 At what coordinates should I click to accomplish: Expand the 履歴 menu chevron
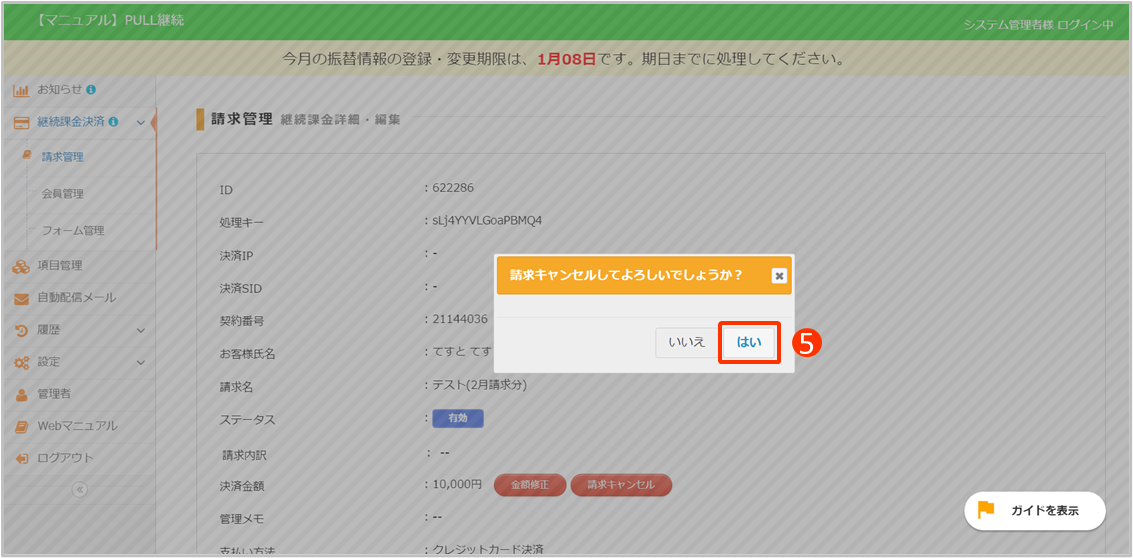tap(140, 330)
